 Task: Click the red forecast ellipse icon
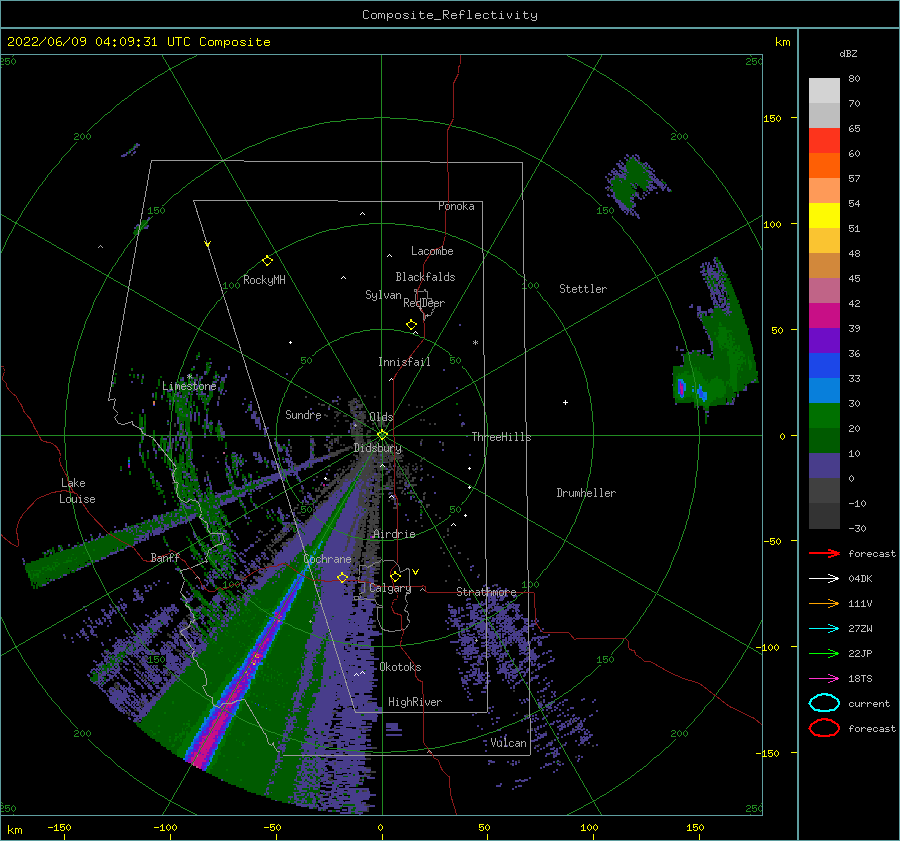pyautogui.click(x=824, y=728)
